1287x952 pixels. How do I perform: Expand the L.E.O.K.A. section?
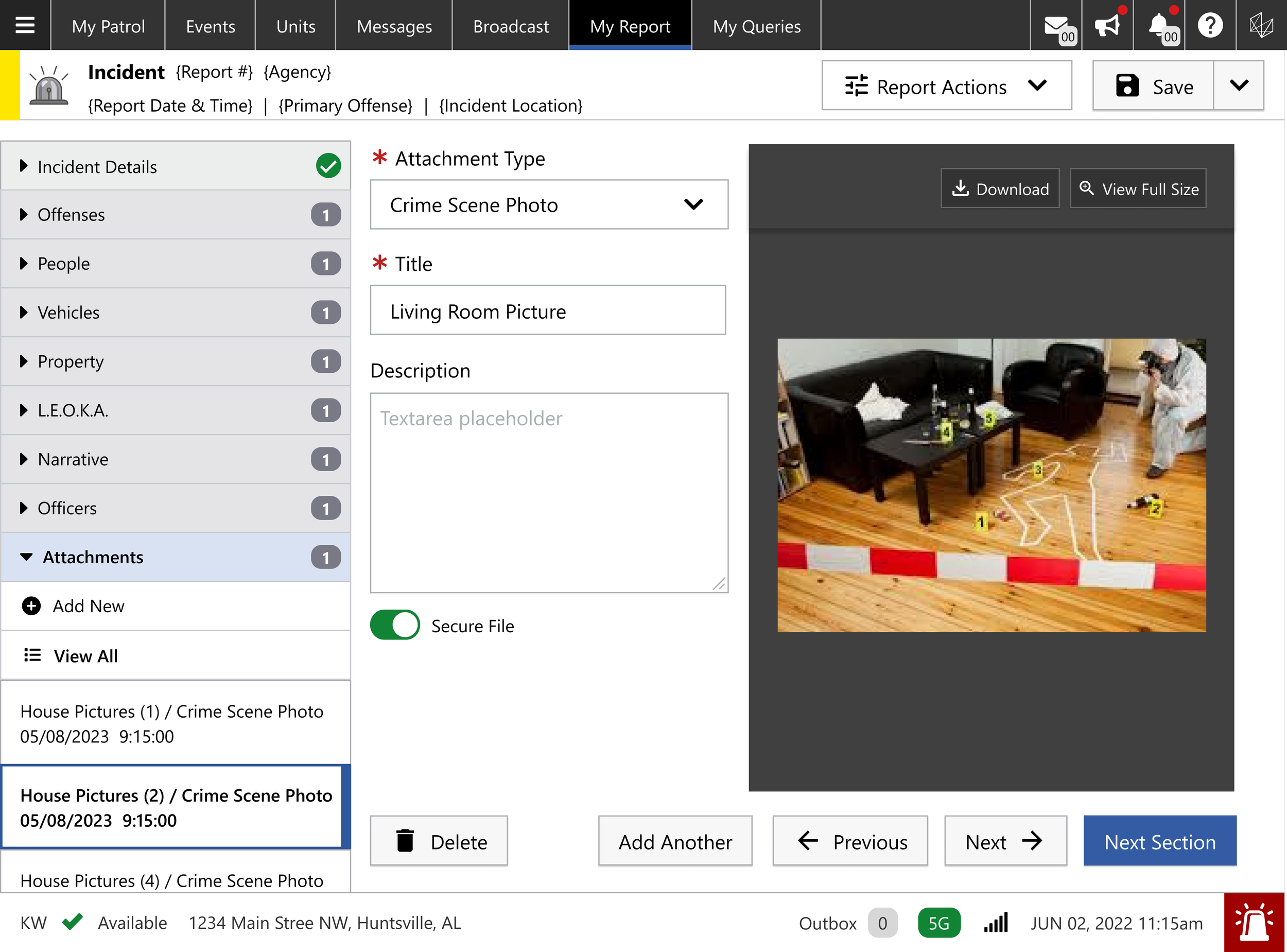click(x=176, y=411)
